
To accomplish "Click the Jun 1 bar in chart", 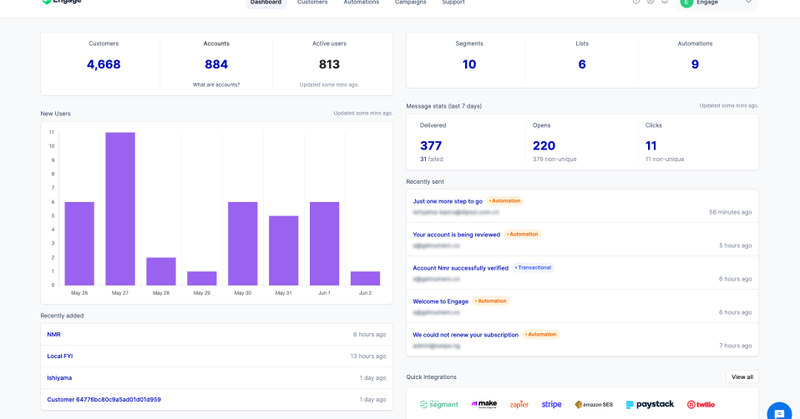I will click(x=324, y=243).
